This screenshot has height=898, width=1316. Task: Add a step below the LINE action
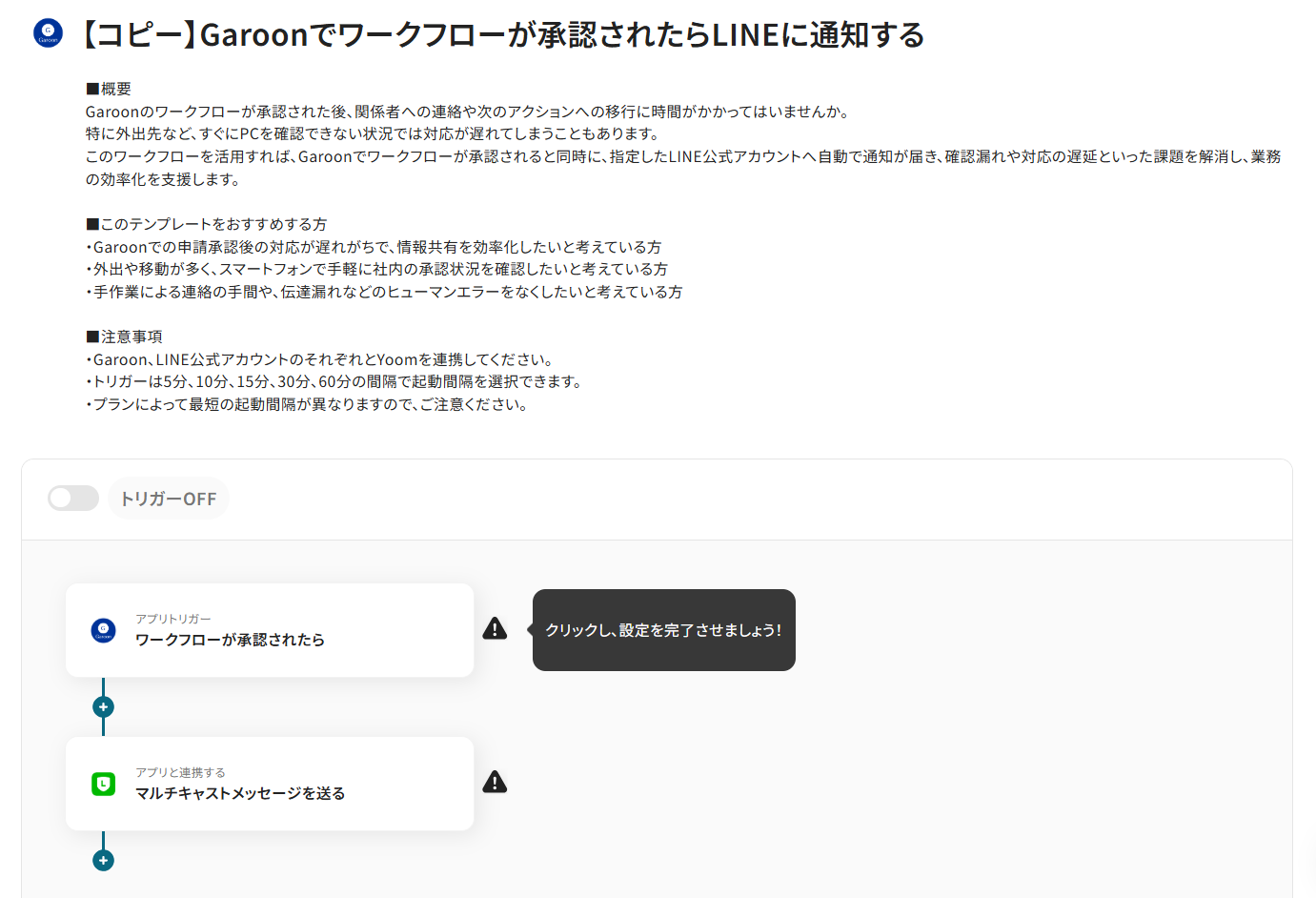[x=103, y=861]
